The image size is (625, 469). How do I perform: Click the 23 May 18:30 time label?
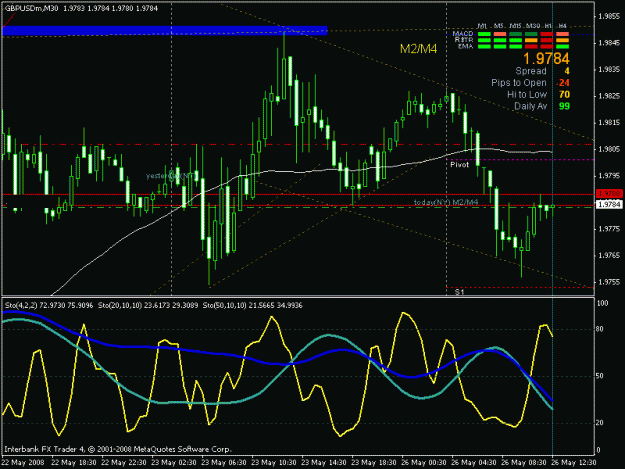374,463
